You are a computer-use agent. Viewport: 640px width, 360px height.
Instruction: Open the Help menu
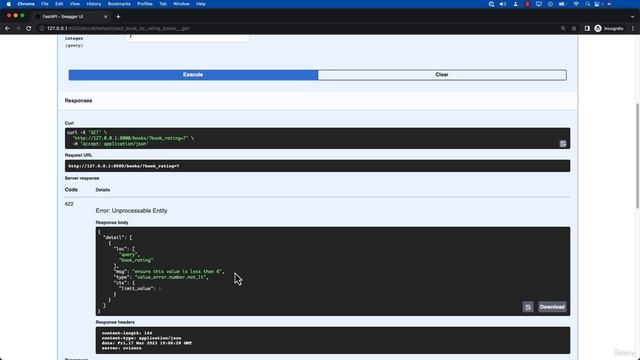click(x=200, y=4)
